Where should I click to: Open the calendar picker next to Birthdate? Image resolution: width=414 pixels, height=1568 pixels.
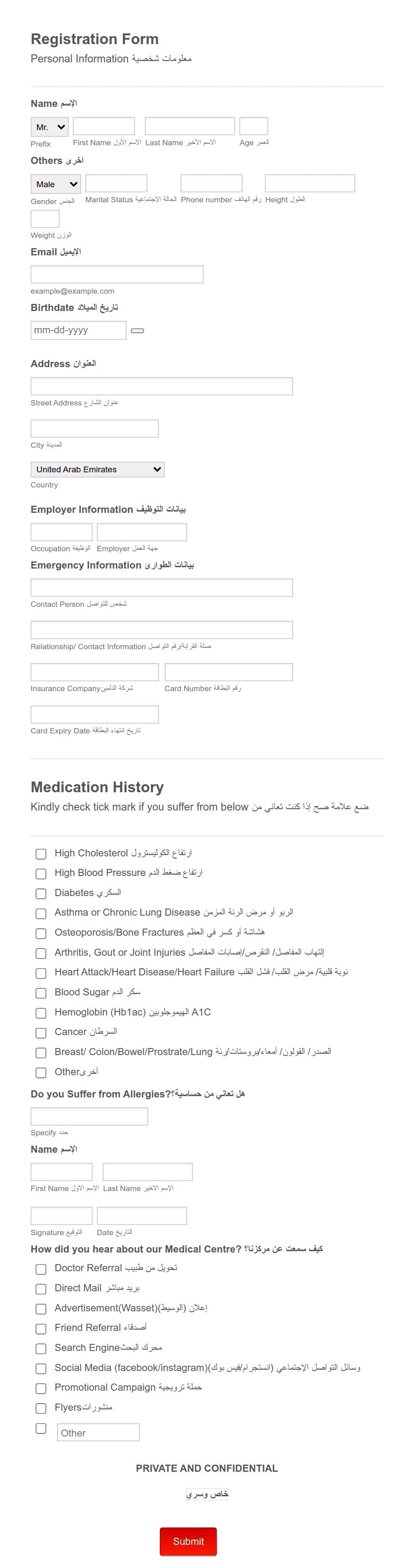click(138, 331)
